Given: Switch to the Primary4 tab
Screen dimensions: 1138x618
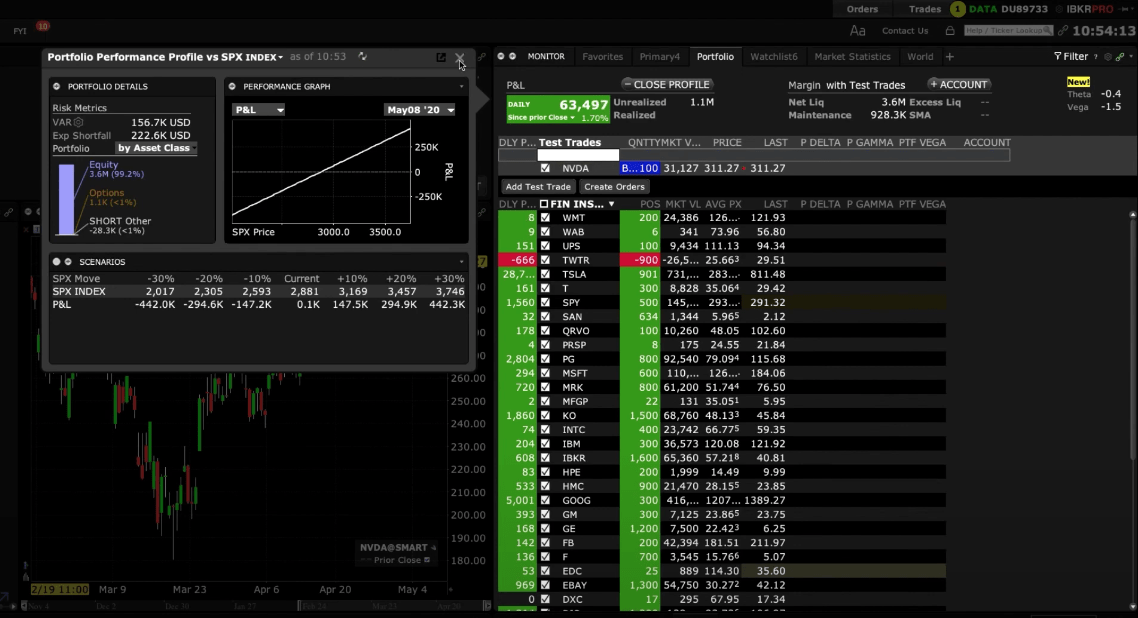Looking at the screenshot, I should (x=660, y=57).
